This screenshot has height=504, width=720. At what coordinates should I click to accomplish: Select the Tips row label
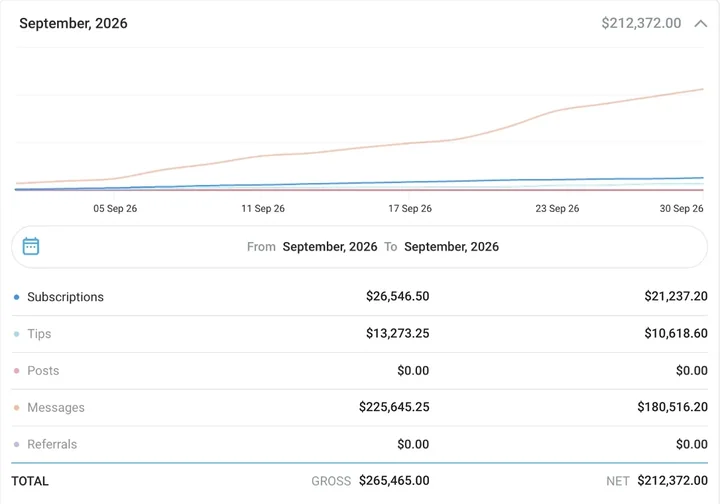tap(39, 334)
